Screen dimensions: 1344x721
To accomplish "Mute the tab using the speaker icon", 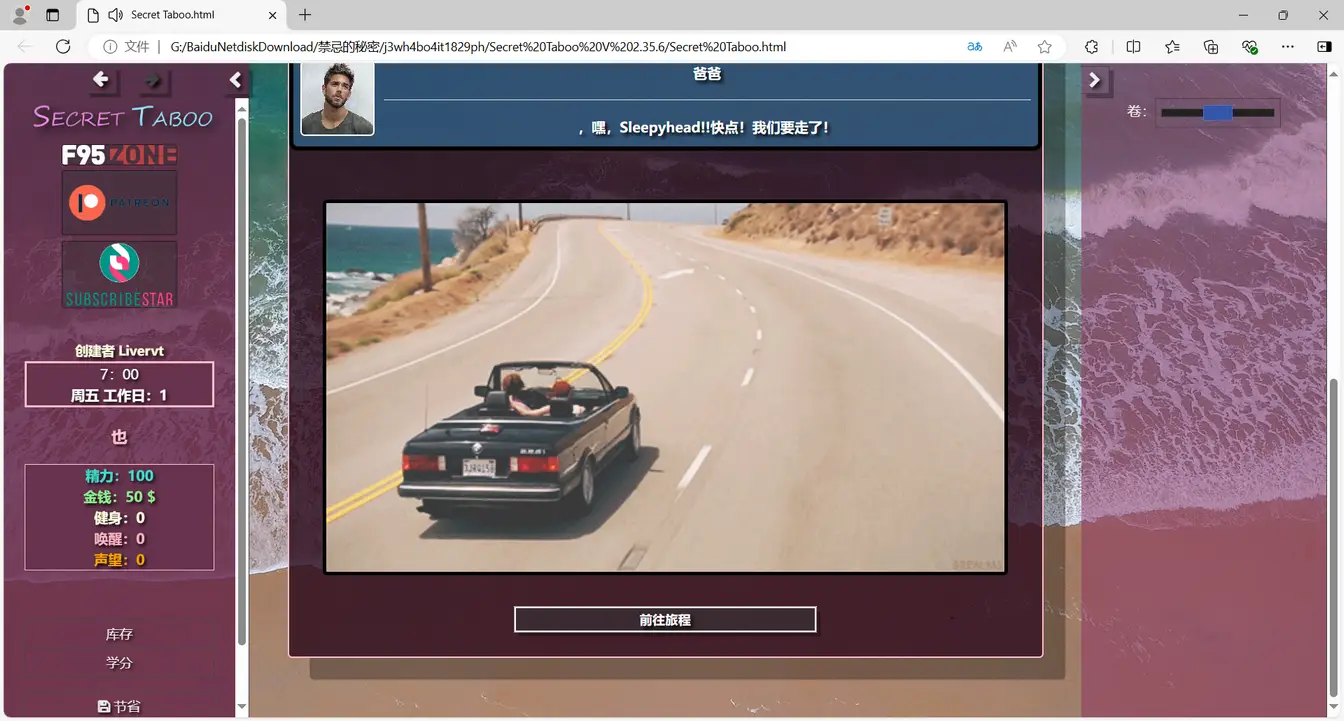I will coord(115,15).
